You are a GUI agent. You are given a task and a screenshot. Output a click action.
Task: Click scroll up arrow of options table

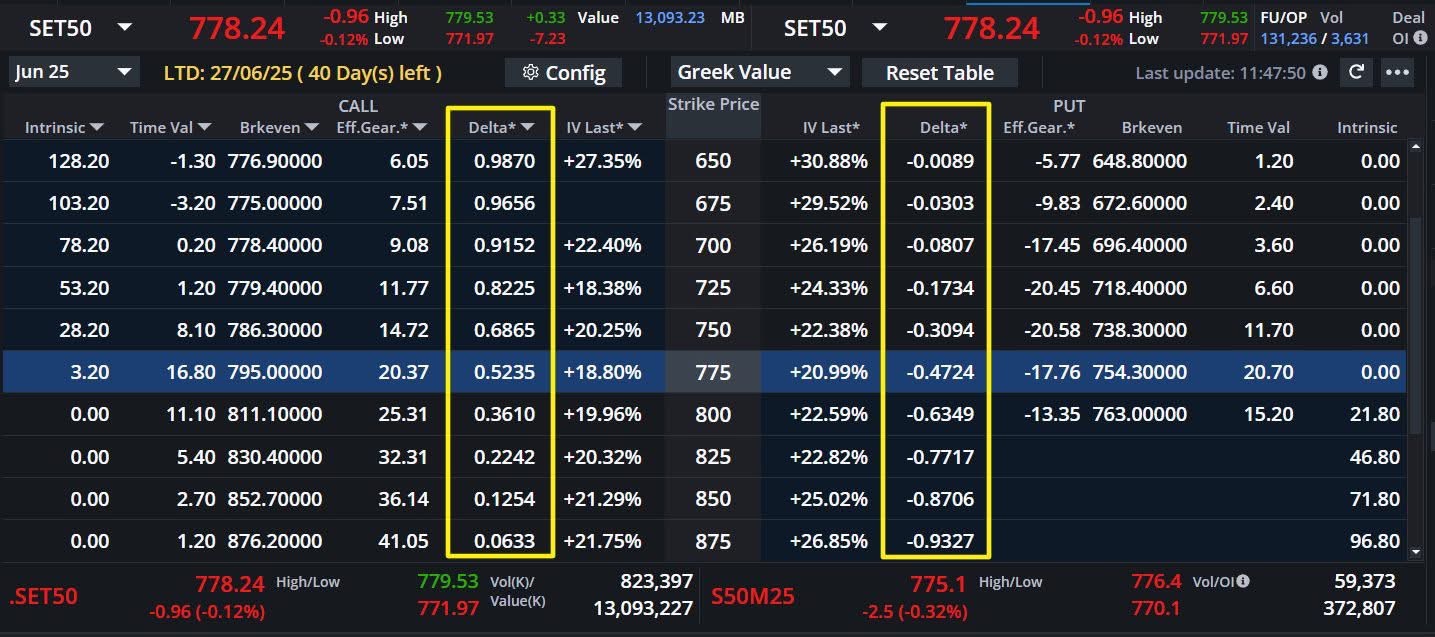click(1415, 146)
